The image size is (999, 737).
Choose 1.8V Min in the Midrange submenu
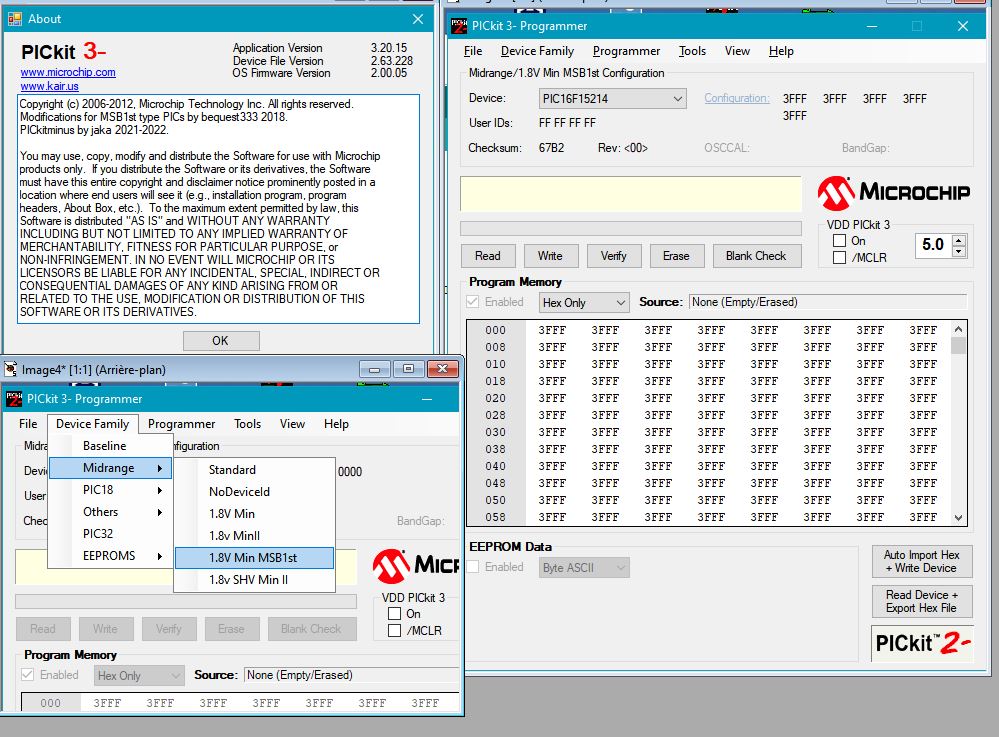click(254, 514)
